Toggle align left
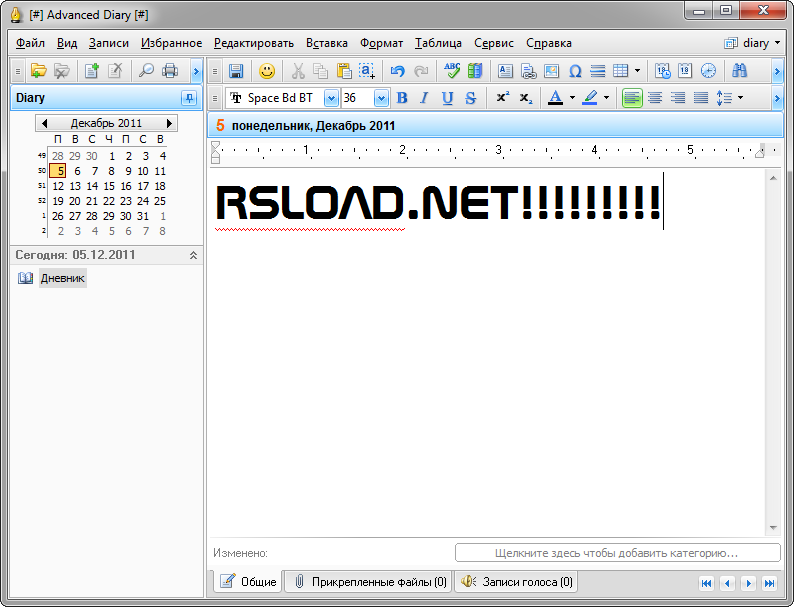 pyautogui.click(x=632, y=98)
